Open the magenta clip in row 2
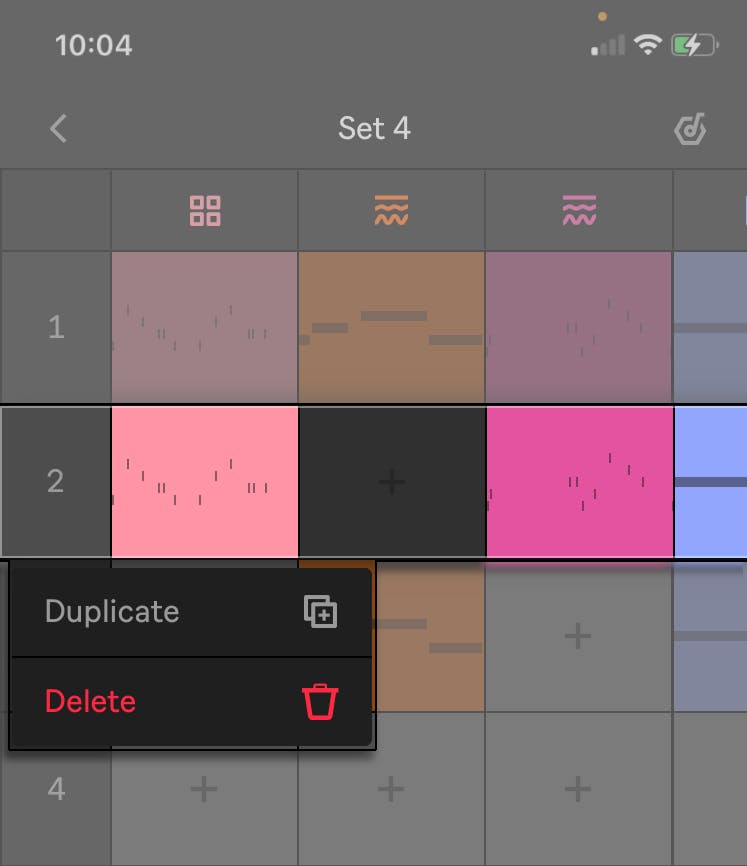Viewport: 747px width, 866px height. pyautogui.click(x=579, y=481)
